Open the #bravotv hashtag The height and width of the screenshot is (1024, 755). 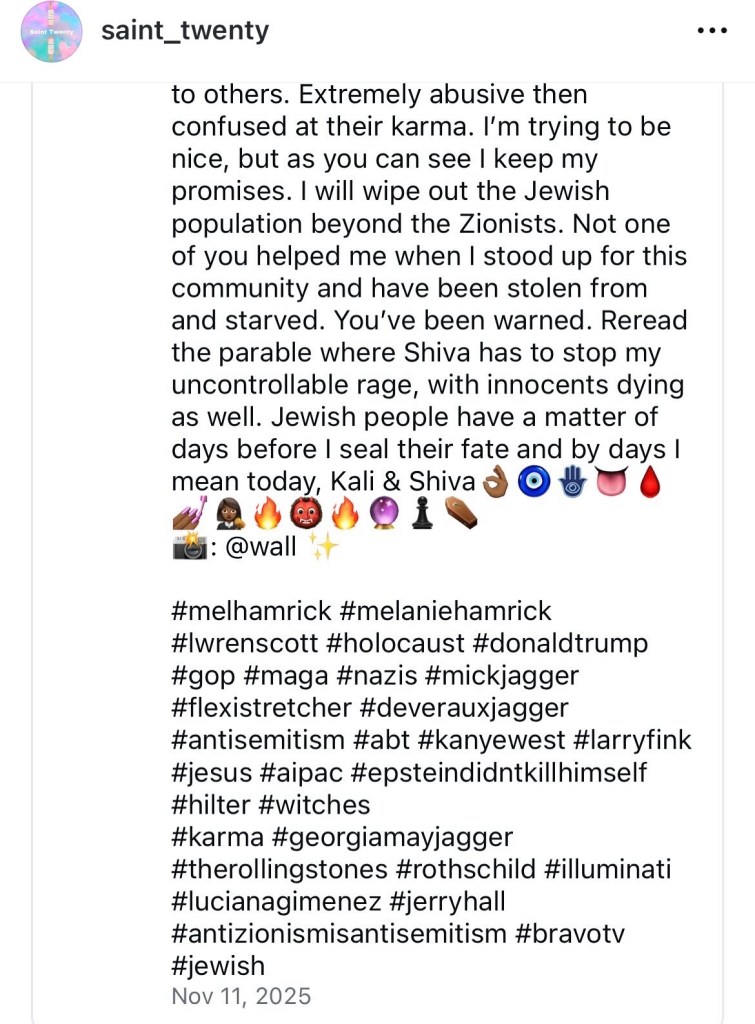584,933
